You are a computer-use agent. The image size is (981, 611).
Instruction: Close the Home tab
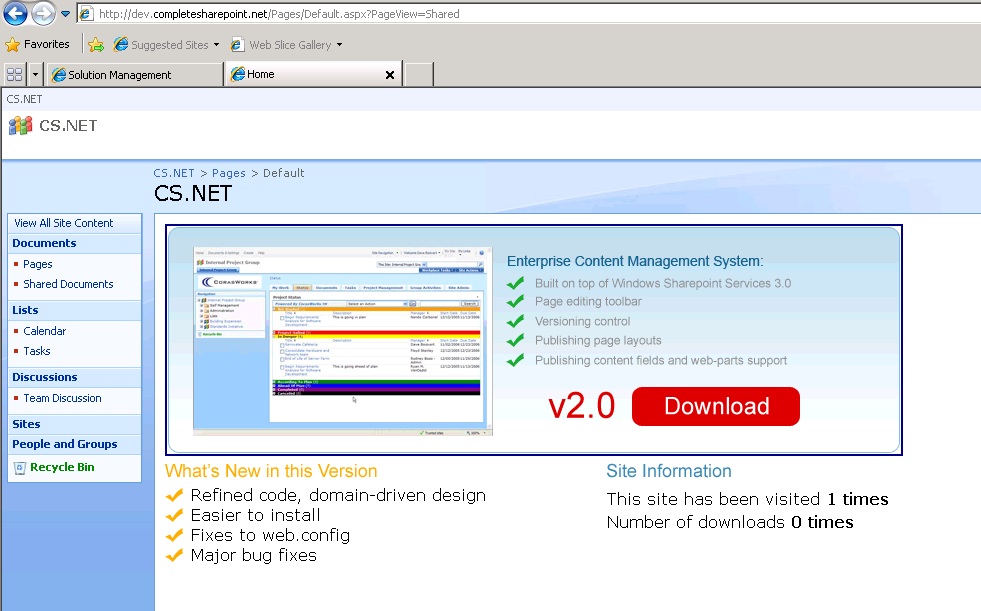point(390,75)
